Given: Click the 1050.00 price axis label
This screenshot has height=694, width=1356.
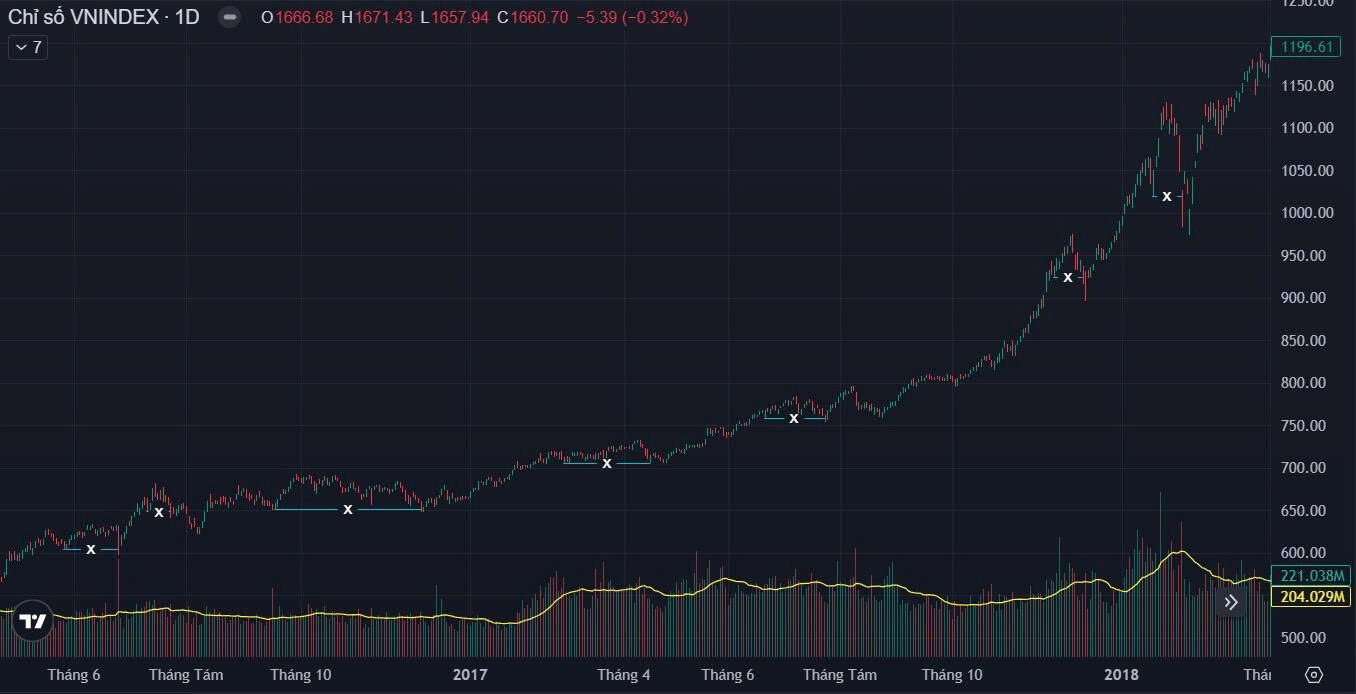Looking at the screenshot, I should coord(1307,171).
